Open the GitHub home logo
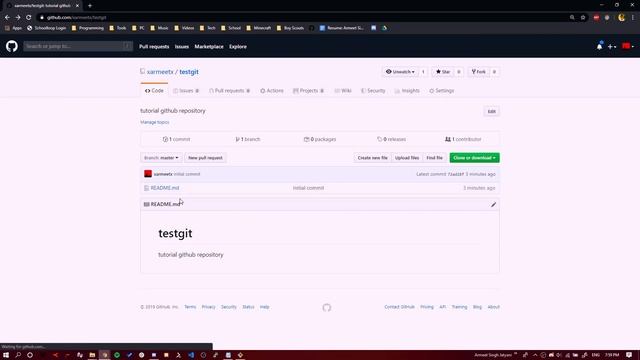640x360 pixels. (x=12, y=46)
